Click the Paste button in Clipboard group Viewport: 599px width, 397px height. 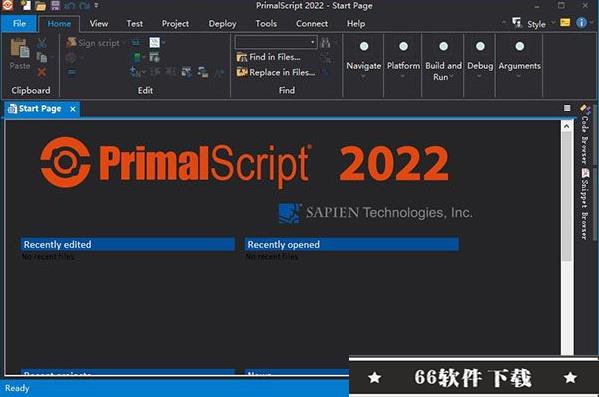coord(20,54)
